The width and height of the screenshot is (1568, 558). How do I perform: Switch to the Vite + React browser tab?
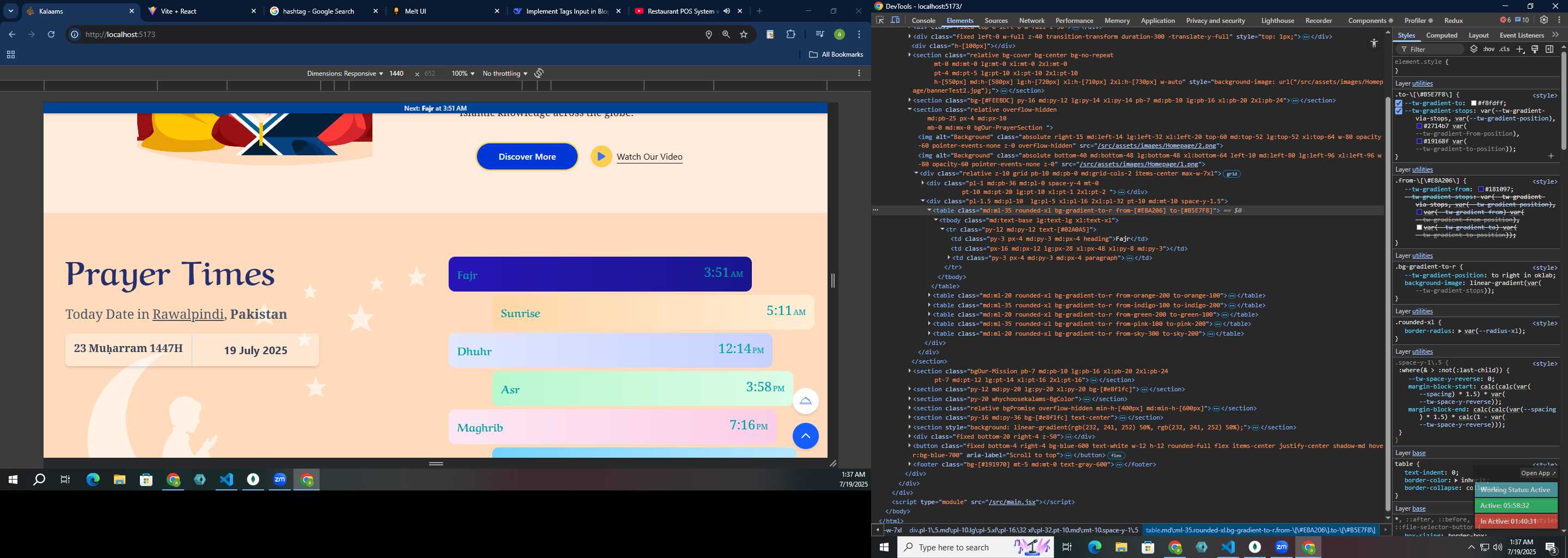pos(203,11)
